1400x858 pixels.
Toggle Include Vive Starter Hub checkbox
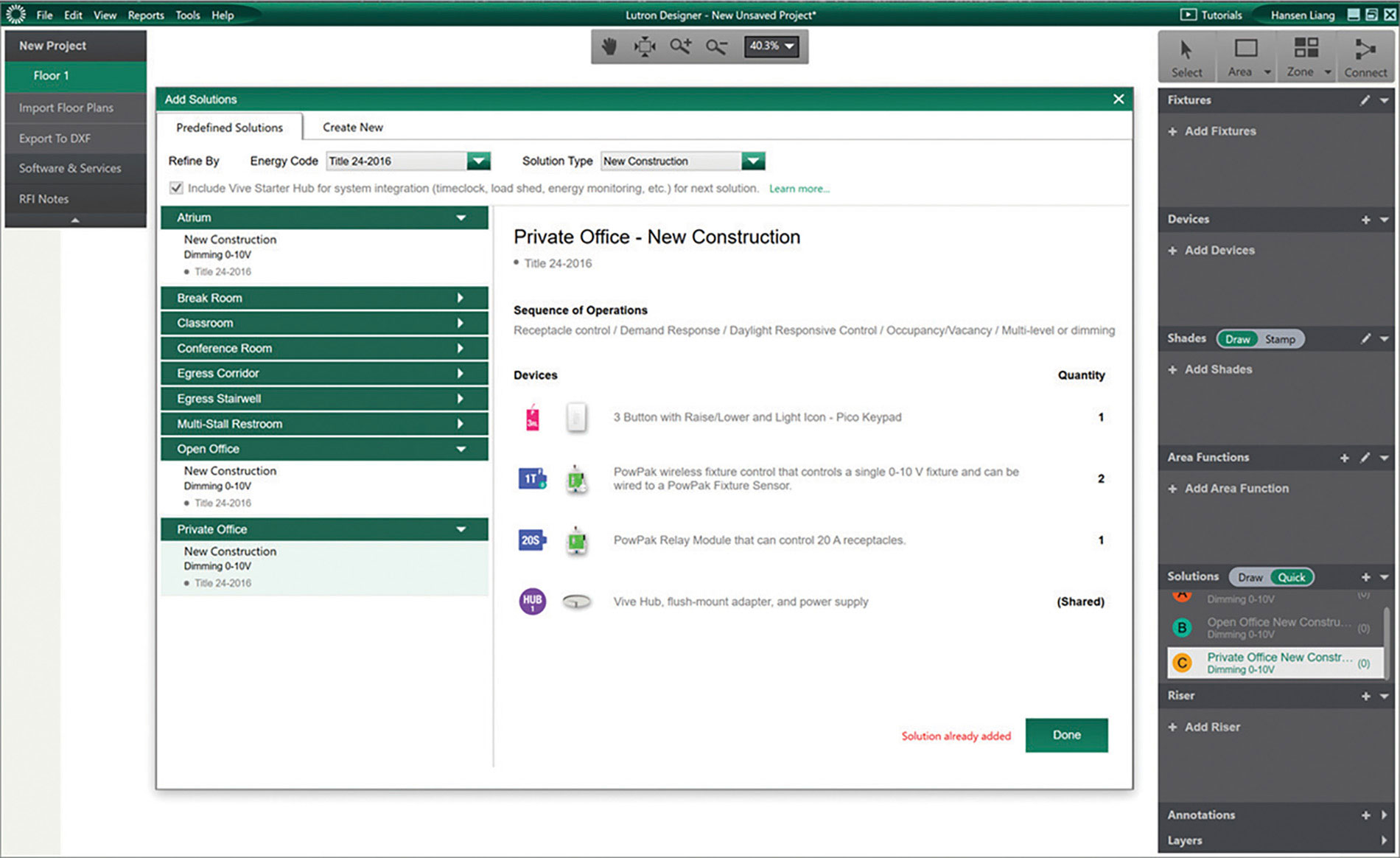176,188
